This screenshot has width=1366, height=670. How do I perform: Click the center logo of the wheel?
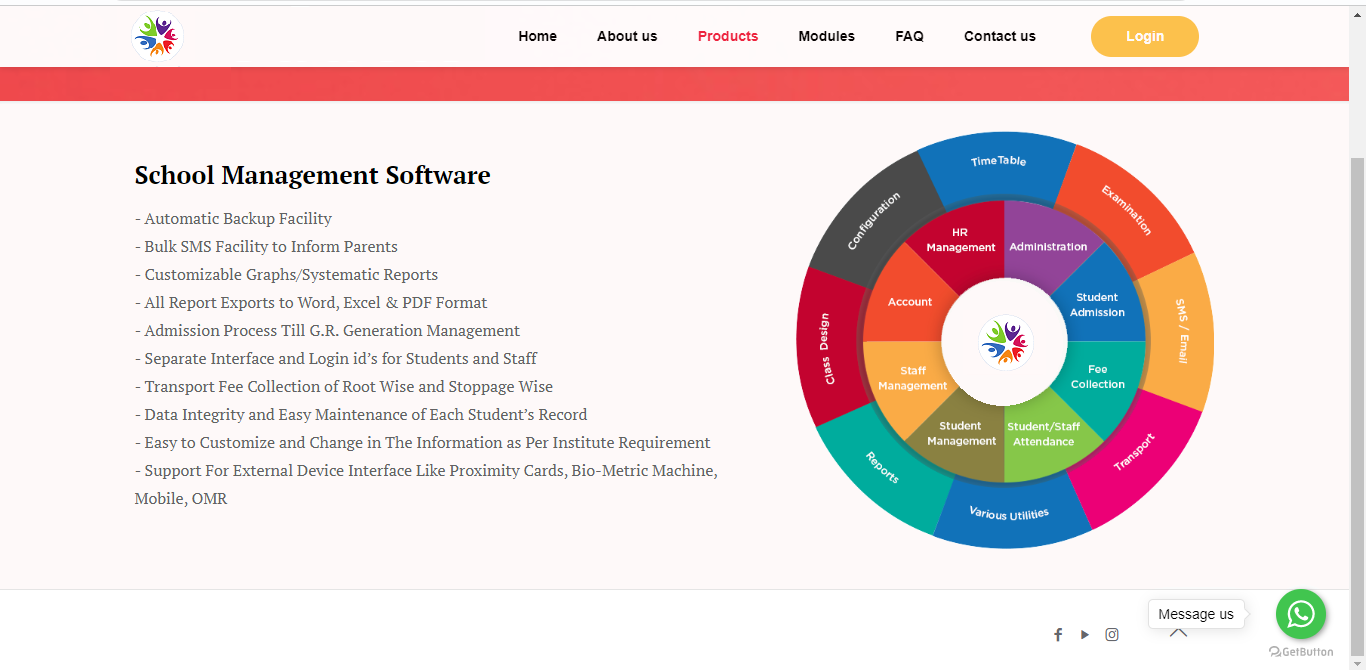[x=1005, y=342]
